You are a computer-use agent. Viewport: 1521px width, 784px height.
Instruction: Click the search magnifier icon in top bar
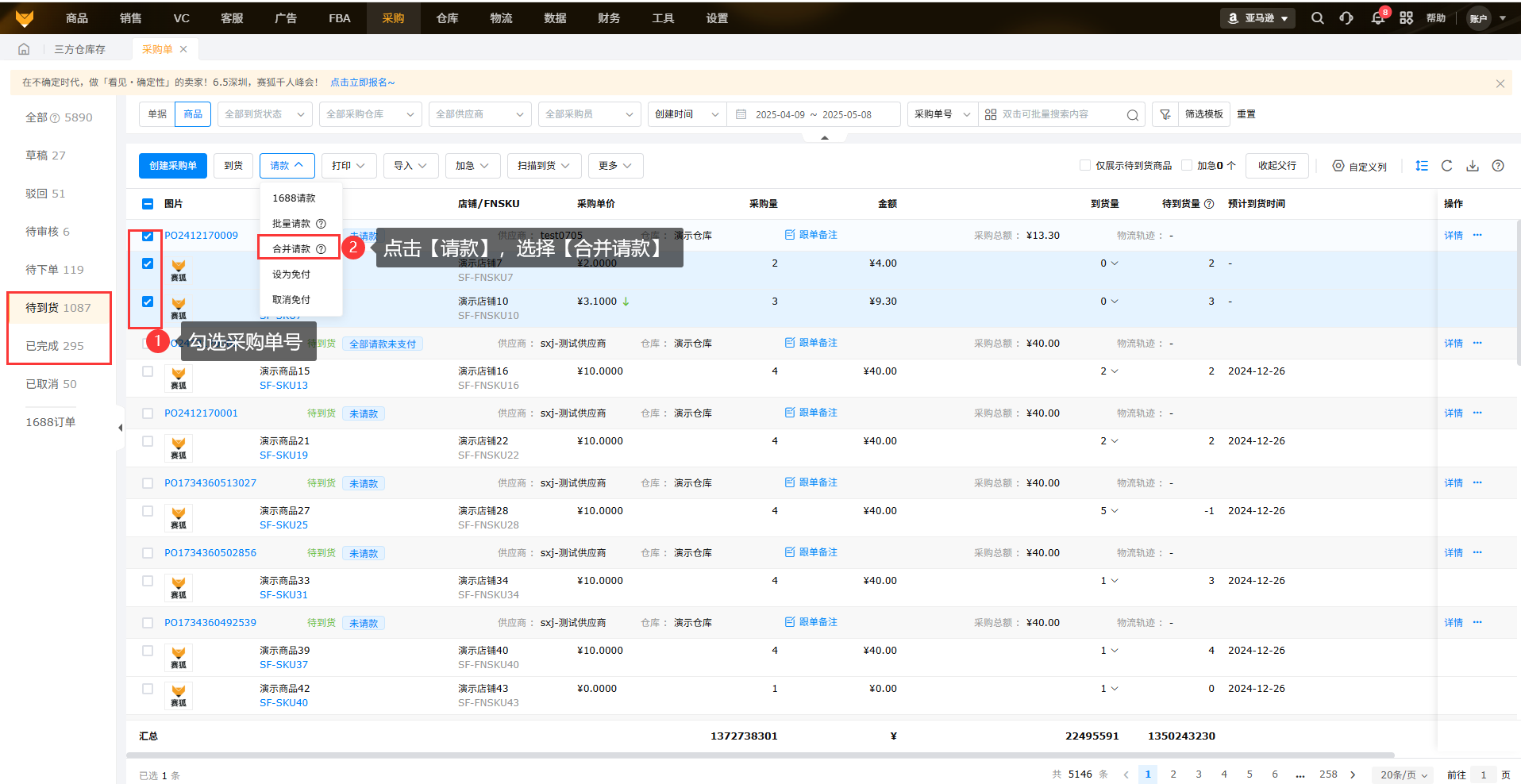[1317, 18]
